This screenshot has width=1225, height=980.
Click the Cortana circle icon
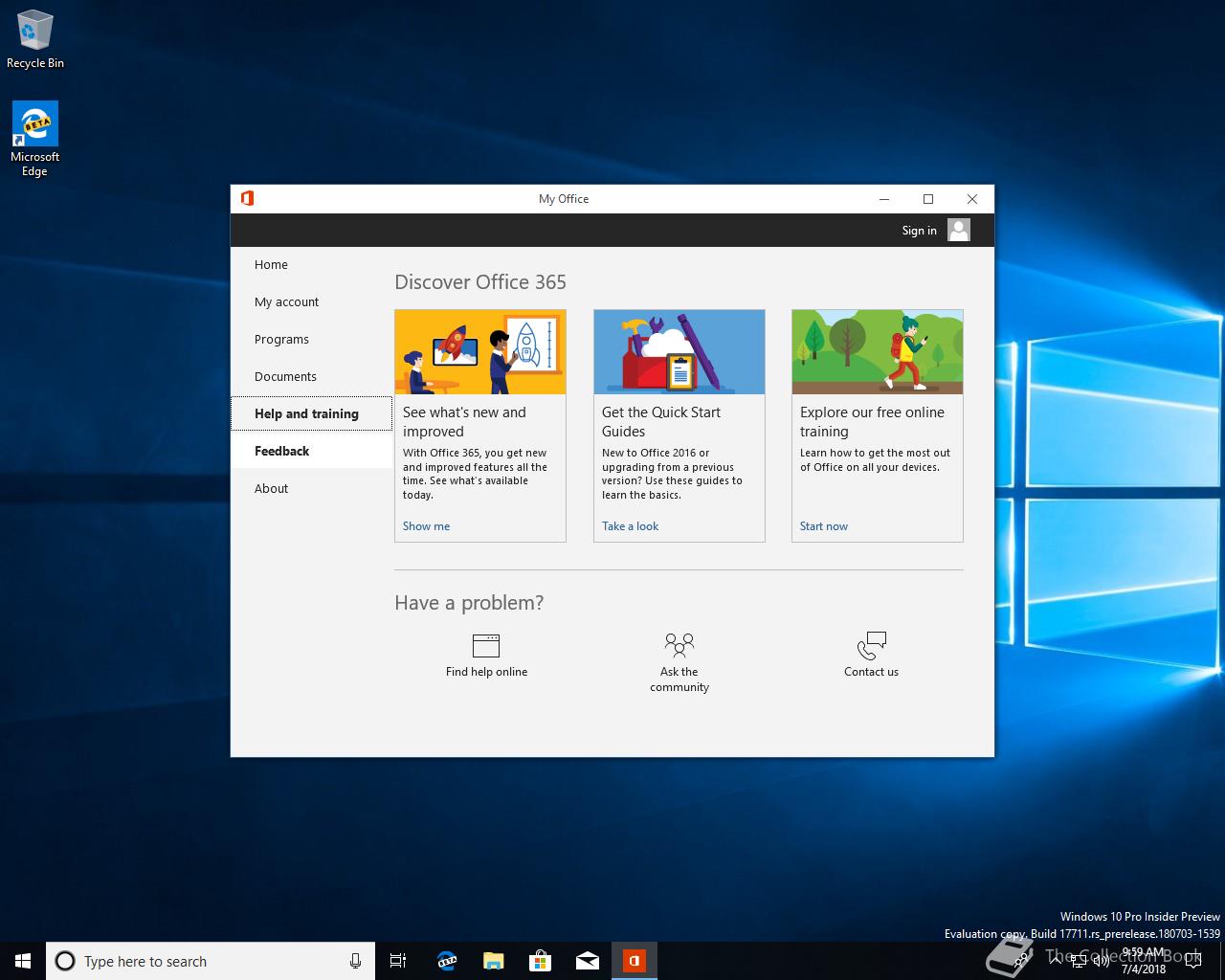[x=65, y=961]
